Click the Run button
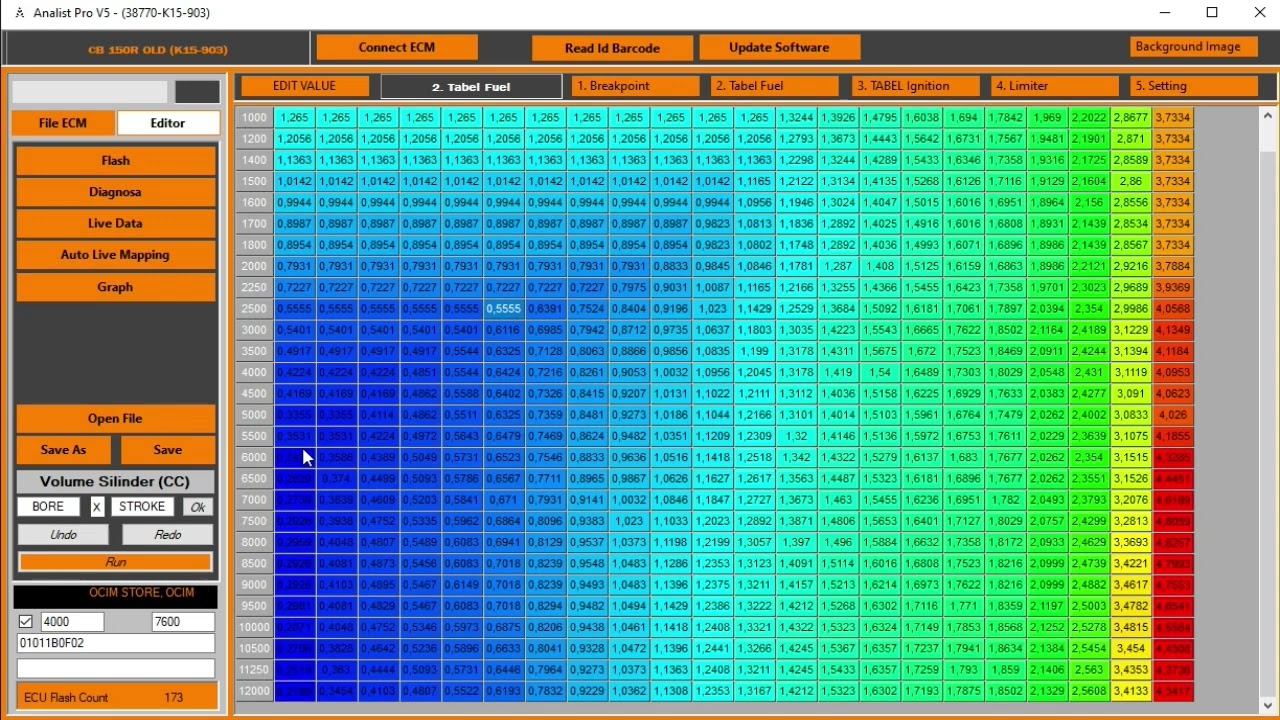This screenshot has height=720, width=1280. click(x=116, y=563)
